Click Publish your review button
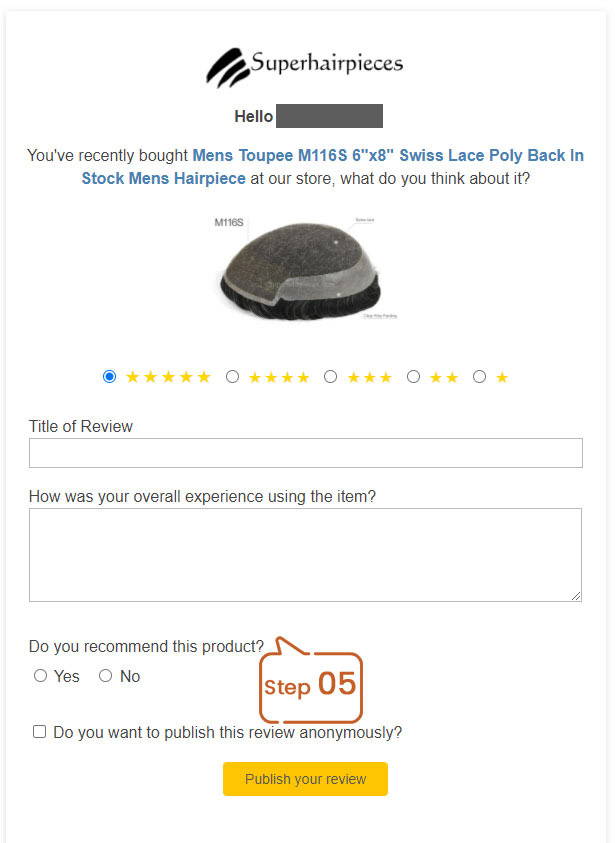The image size is (615, 843). pyautogui.click(x=305, y=778)
